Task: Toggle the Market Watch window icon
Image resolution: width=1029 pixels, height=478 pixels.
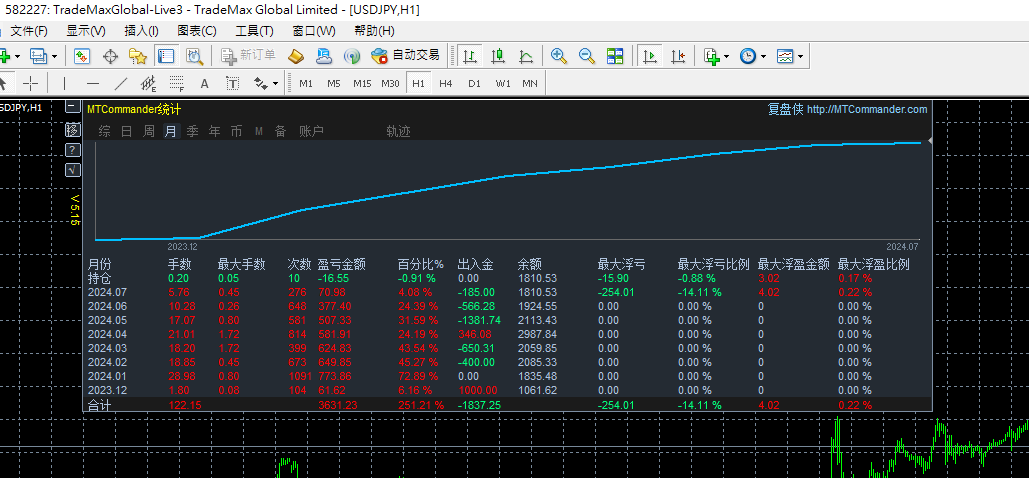Action: pyautogui.click(x=82, y=56)
